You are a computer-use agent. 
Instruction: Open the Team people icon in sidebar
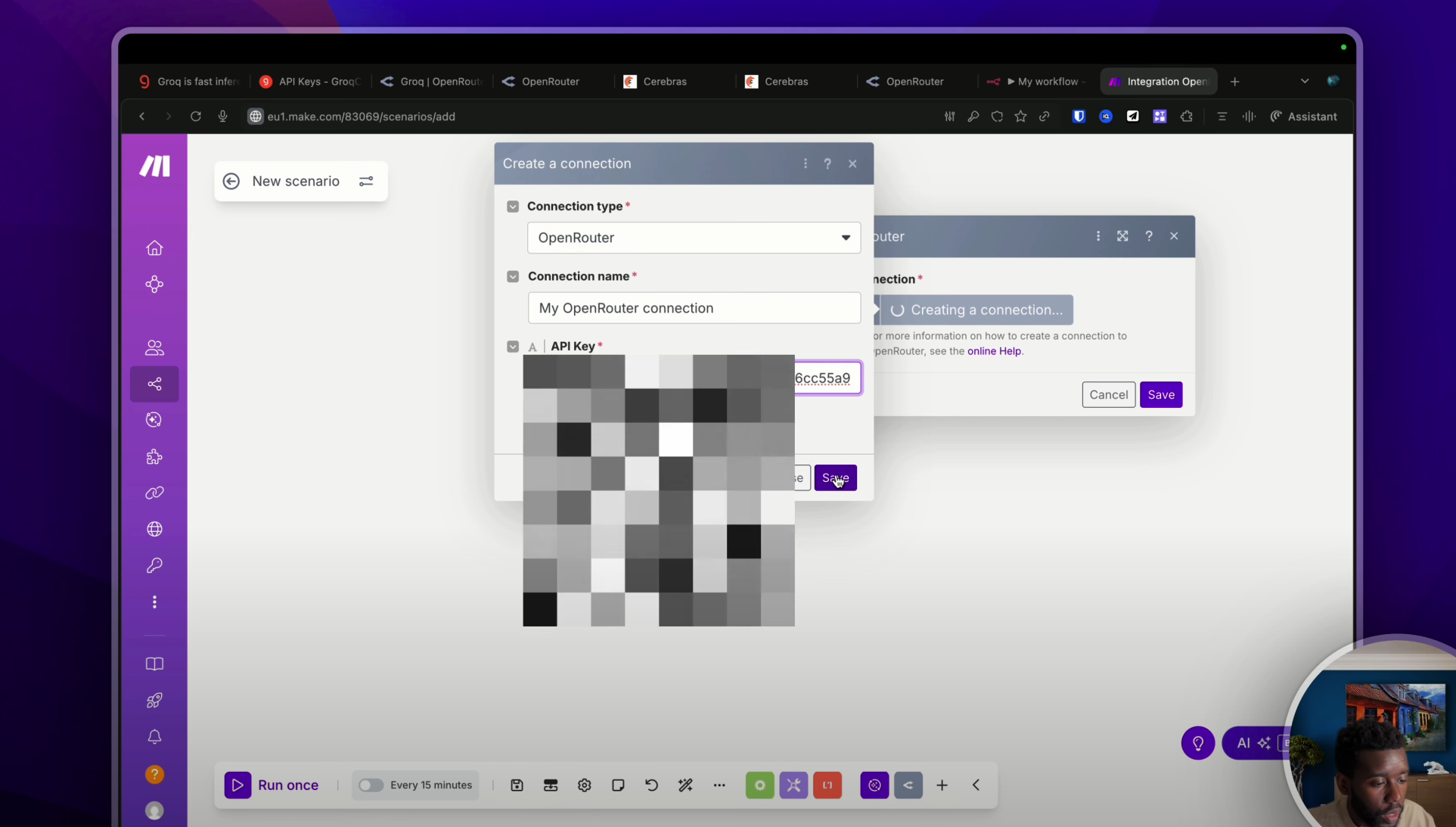154,347
